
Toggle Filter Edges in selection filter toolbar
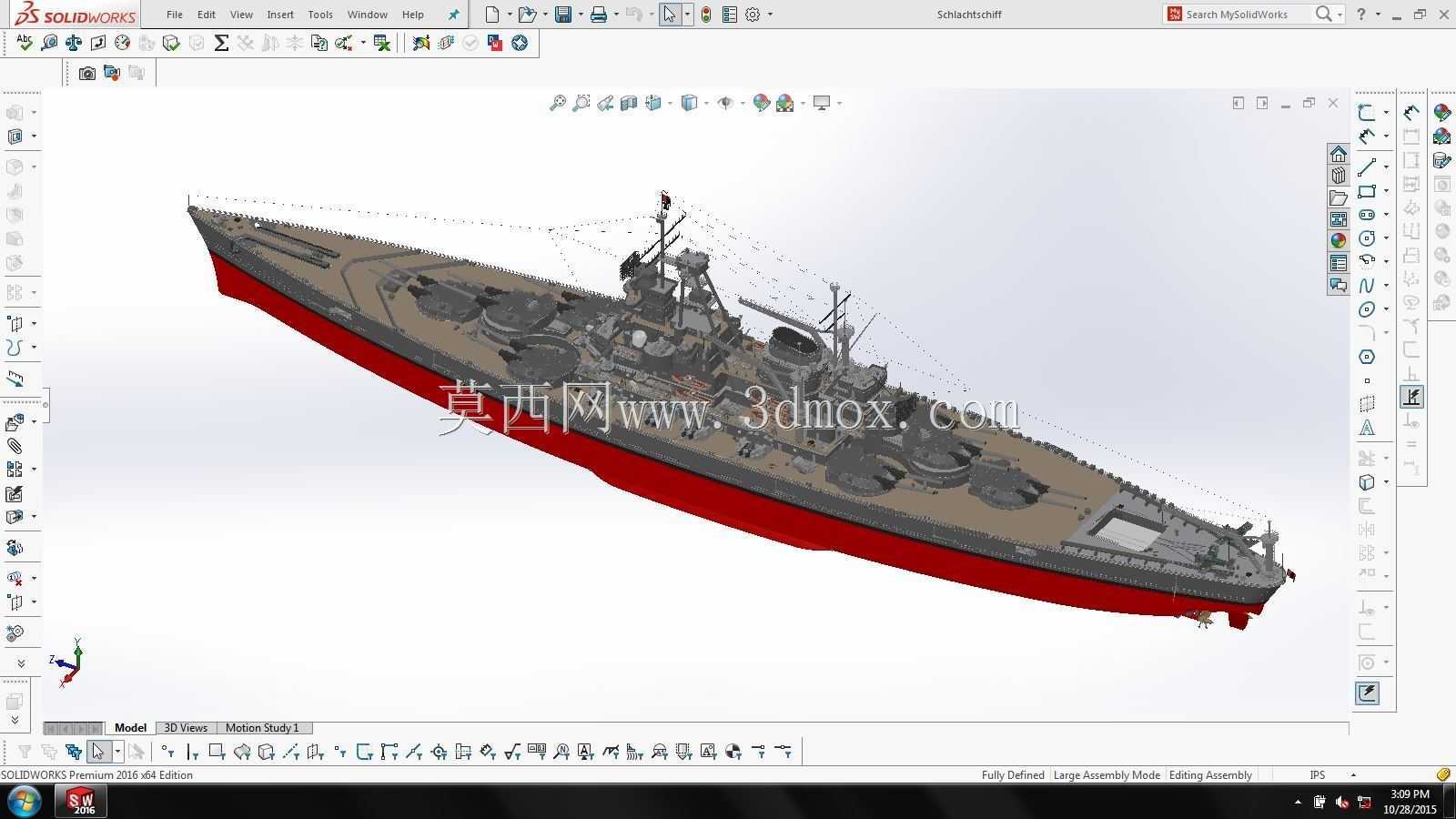(192, 752)
